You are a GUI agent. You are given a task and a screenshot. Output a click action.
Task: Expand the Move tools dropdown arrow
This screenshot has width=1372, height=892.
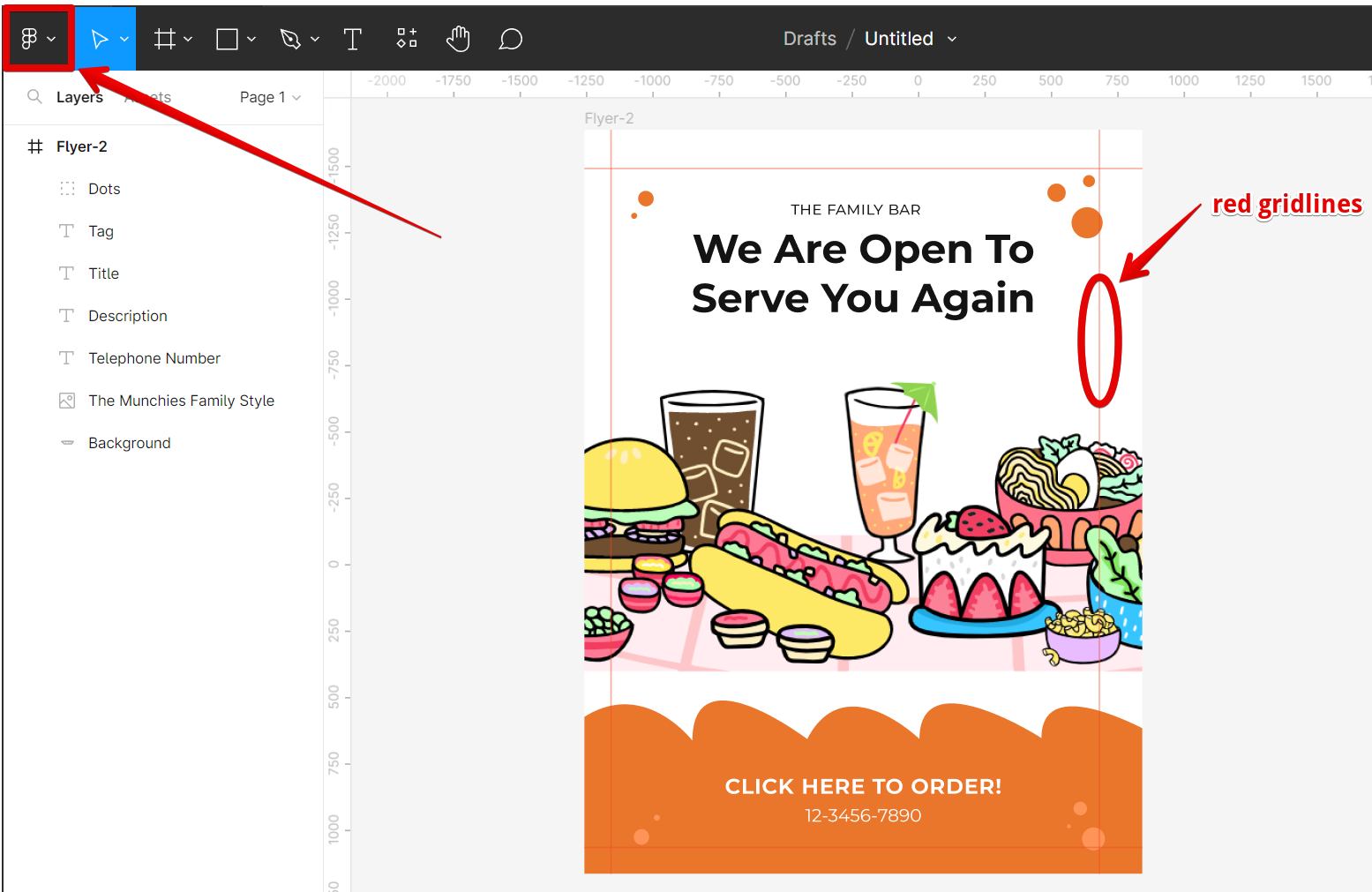coord(124,39)
